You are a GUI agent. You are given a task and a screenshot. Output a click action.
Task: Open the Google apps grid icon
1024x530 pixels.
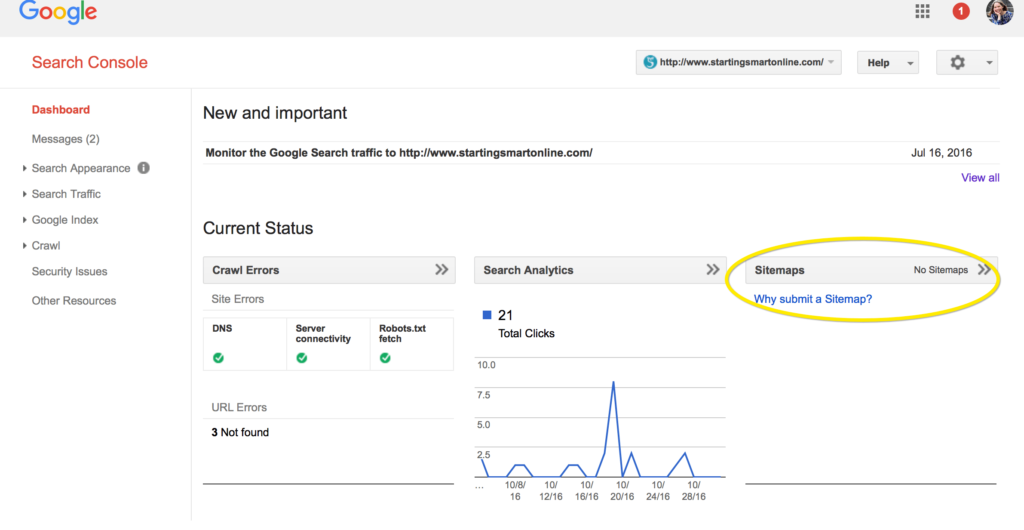pos(922,11)
